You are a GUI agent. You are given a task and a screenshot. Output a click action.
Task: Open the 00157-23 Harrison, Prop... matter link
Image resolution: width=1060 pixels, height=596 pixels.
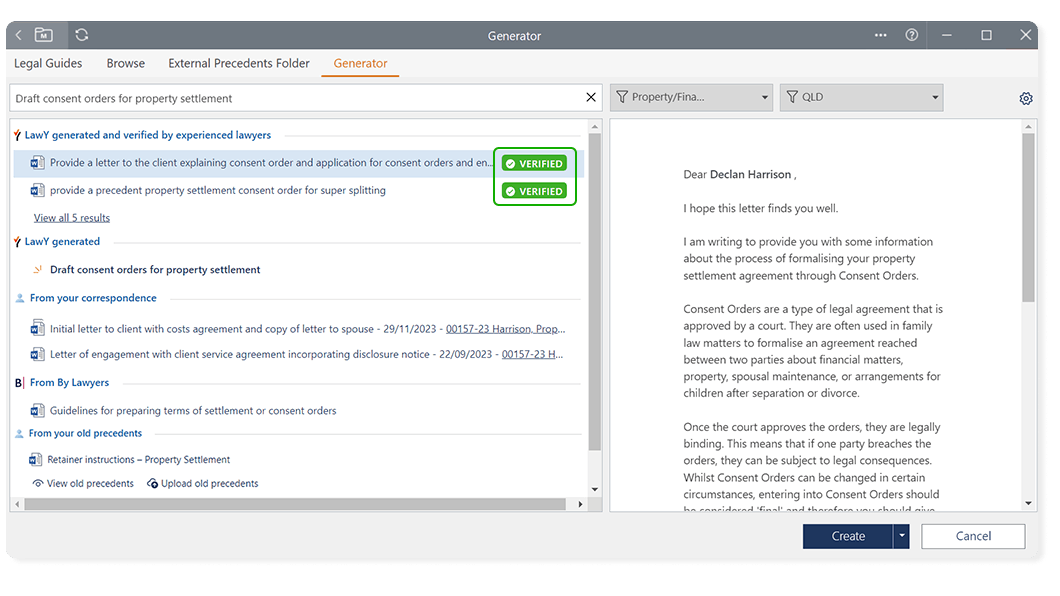pyautogui.click(x=505, y=329)
